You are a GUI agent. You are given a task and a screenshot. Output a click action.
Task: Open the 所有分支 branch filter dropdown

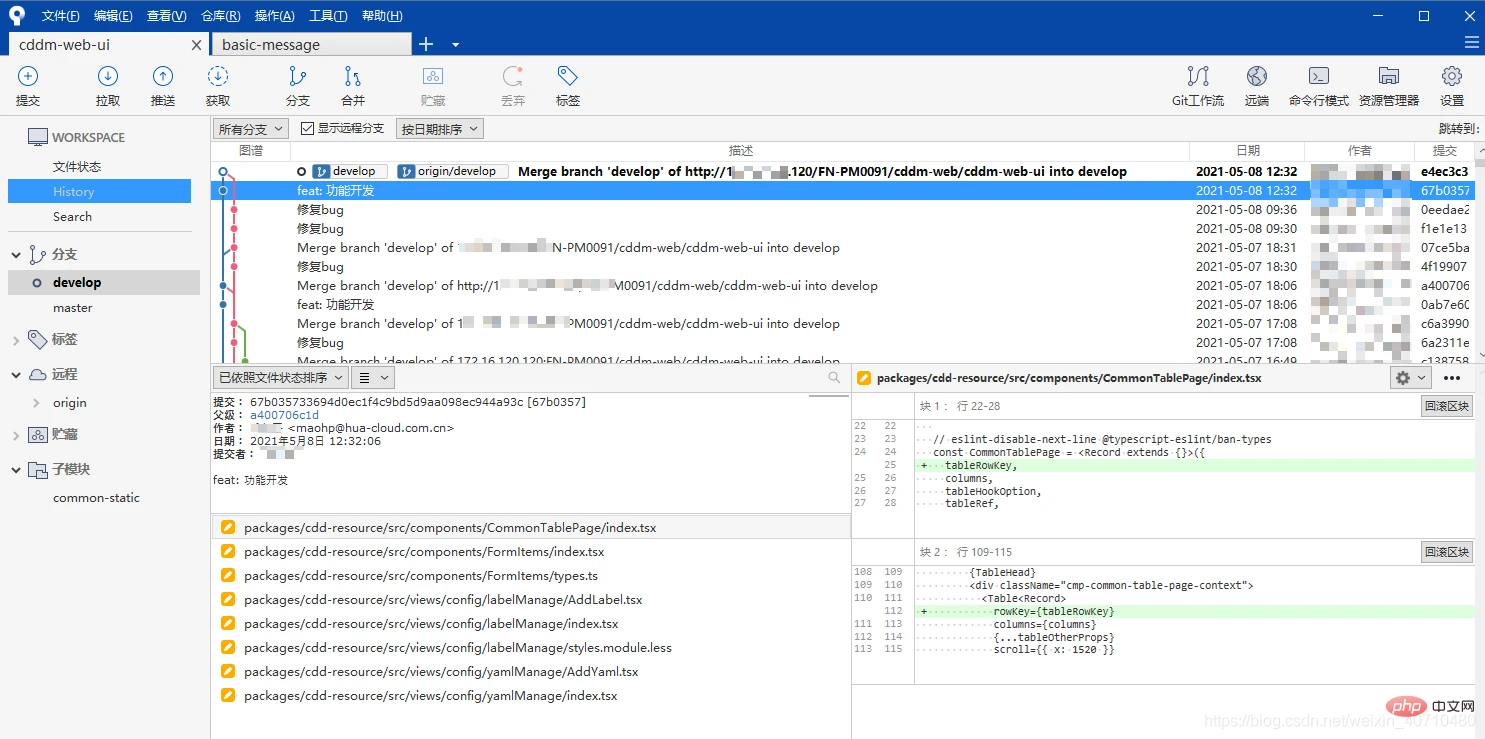(x=251, y=129)
